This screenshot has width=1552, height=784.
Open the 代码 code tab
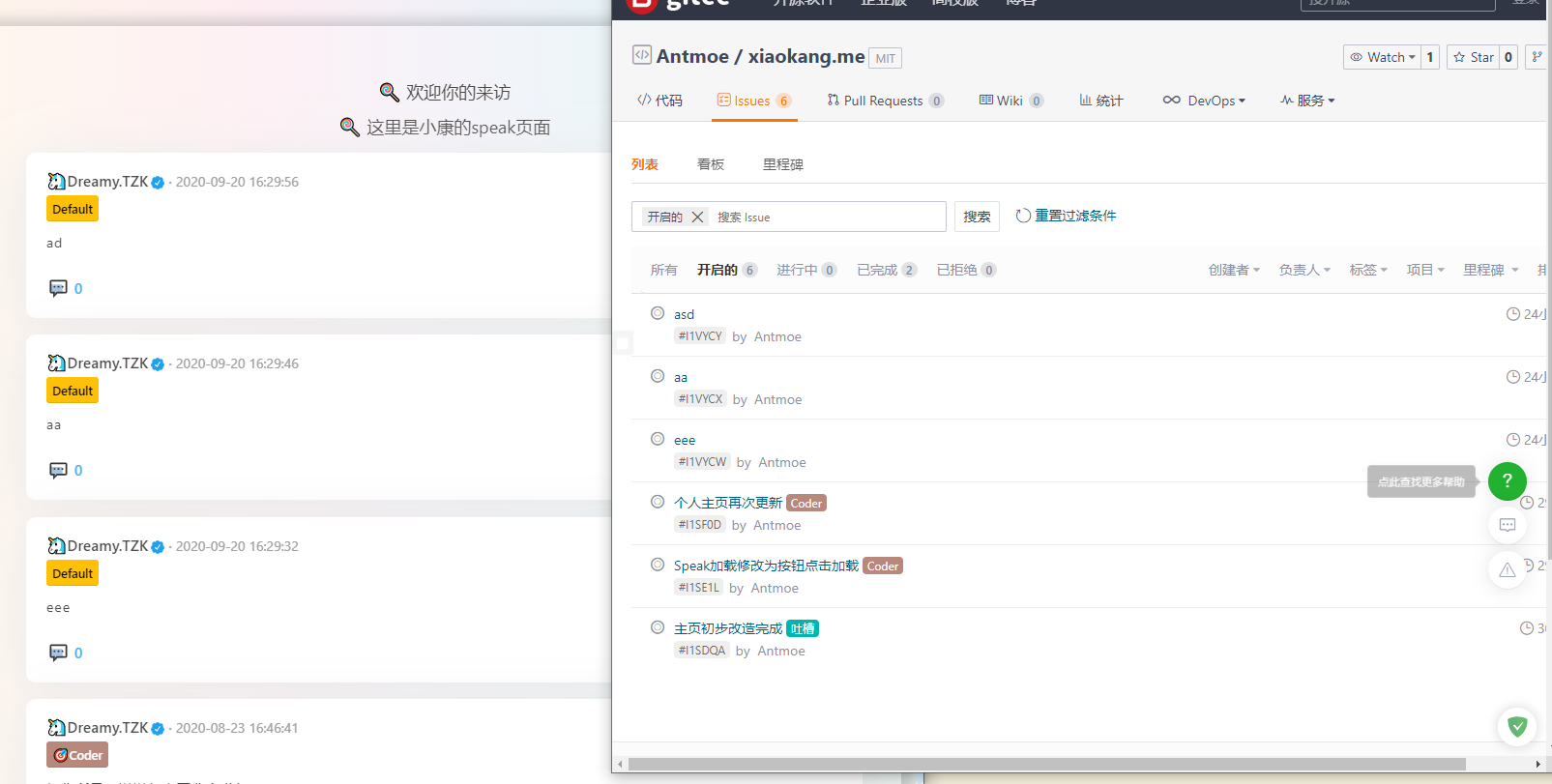point(659,101)
